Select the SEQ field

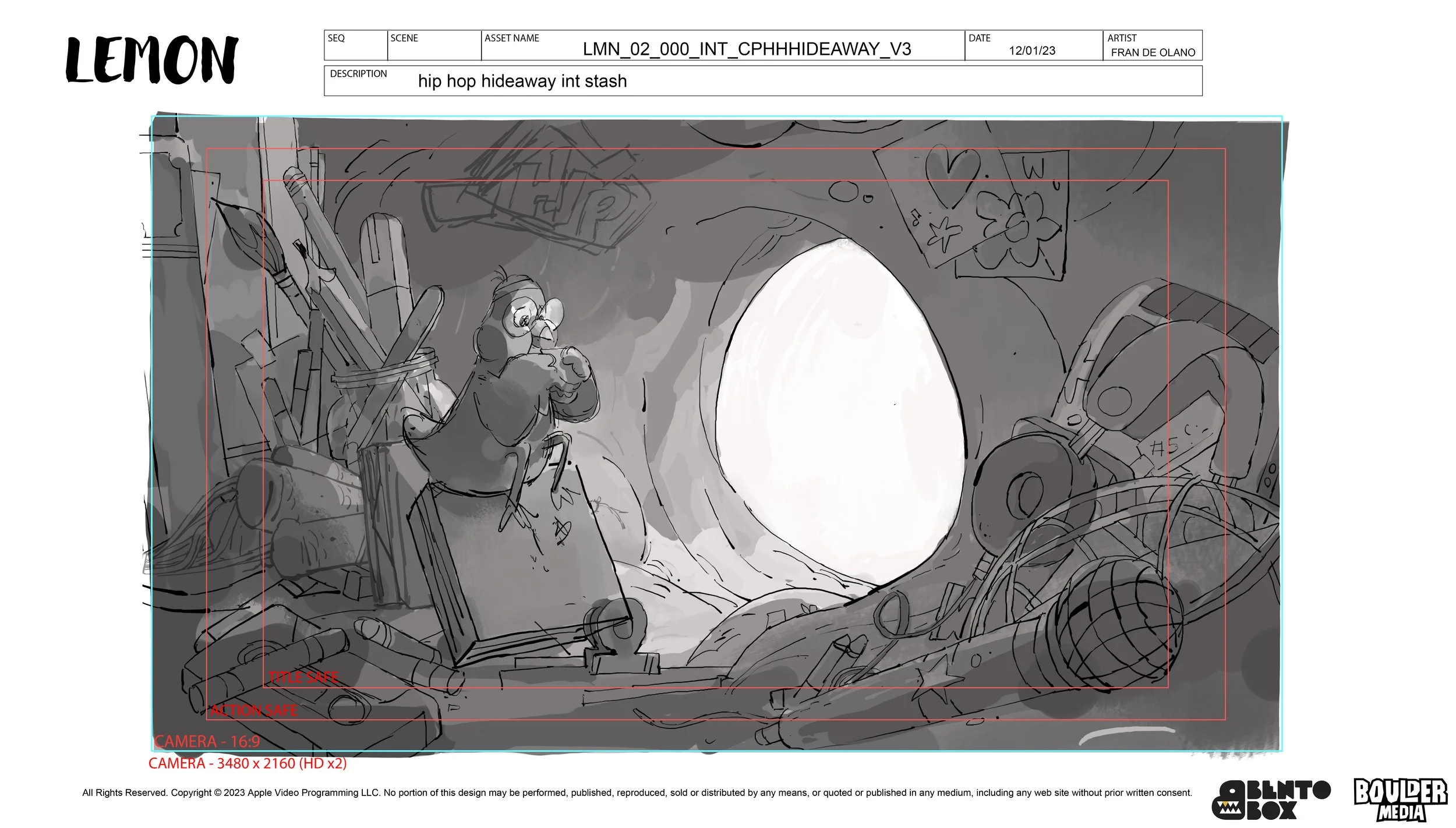pyautogui.click(x=356, y=45)
